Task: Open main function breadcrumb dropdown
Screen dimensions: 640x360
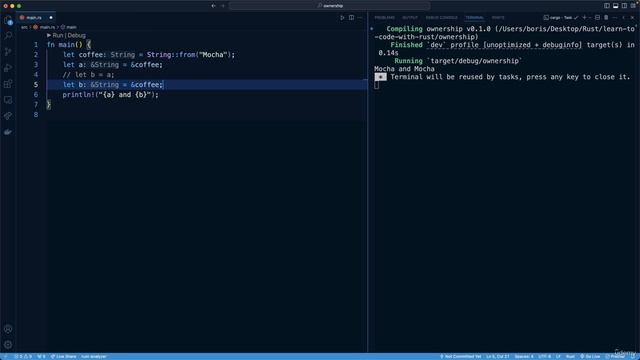Action: pyautogui.click(x=69, y=27)
